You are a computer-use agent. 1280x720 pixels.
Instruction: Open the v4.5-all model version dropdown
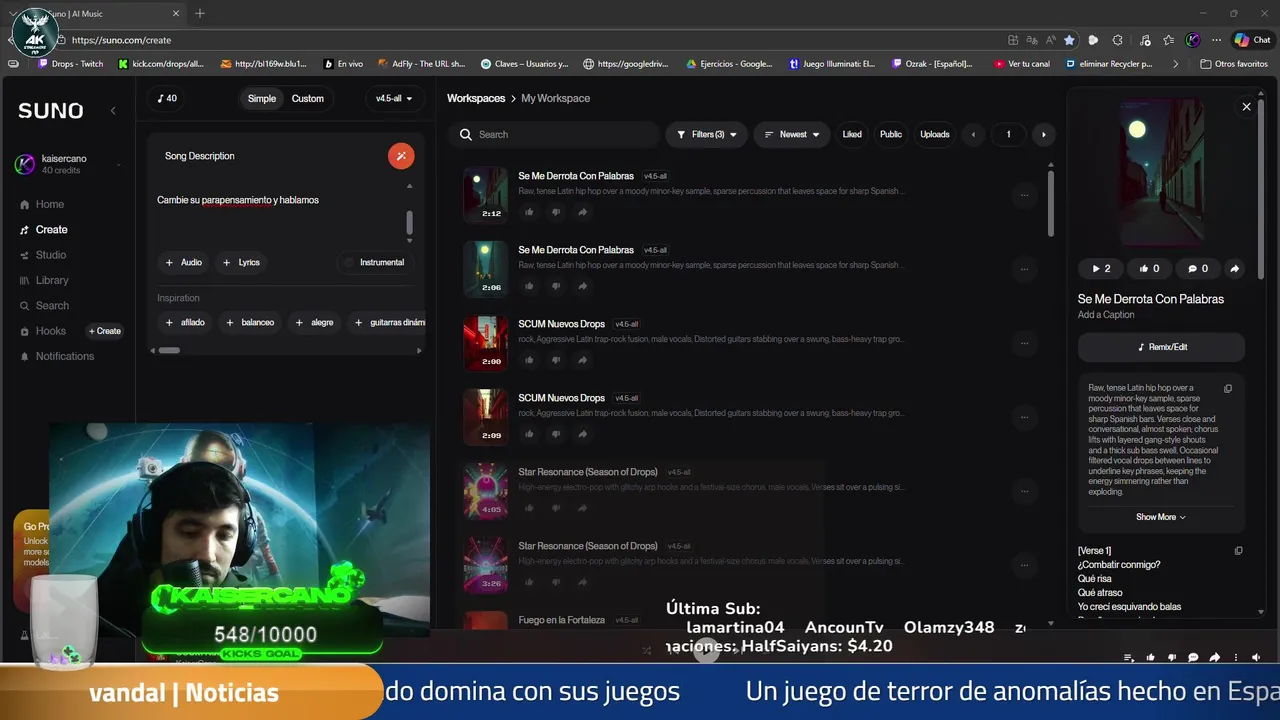(x=394, y=98)
